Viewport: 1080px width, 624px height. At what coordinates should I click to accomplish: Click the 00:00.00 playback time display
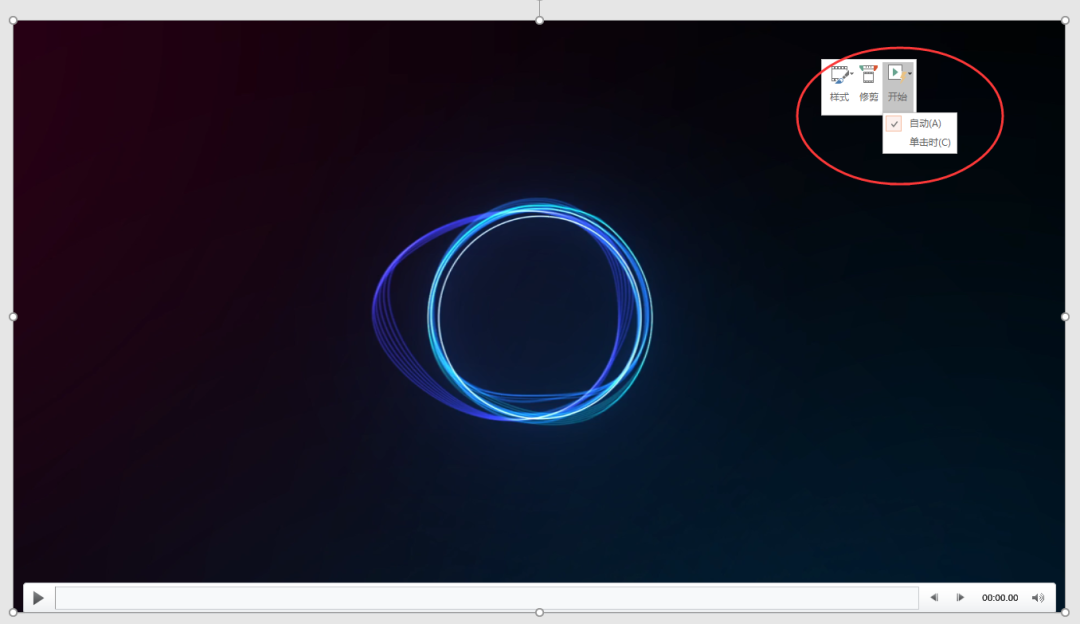[999, 598]
